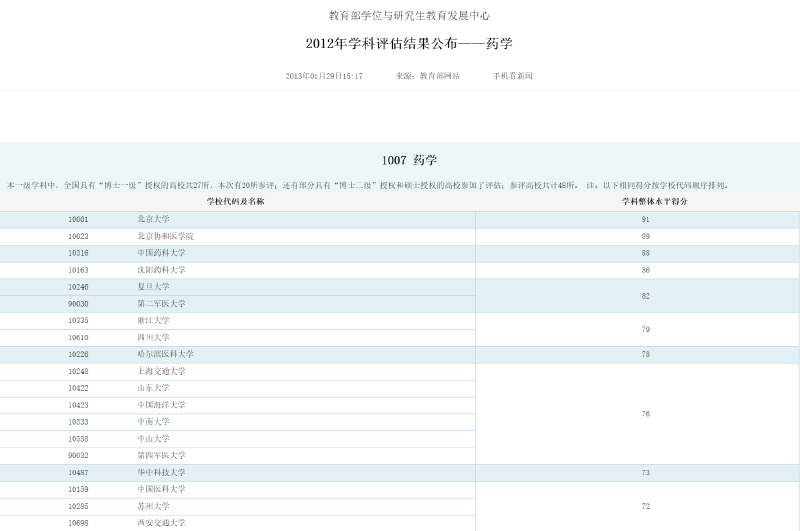Select school name 中南大学
This screenshot has height=531, width=800.
tap(153, 421)
